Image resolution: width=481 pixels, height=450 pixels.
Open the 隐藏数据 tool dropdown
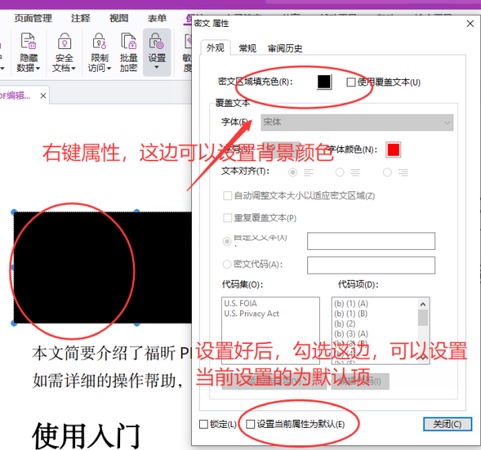(x=28, y=52)
